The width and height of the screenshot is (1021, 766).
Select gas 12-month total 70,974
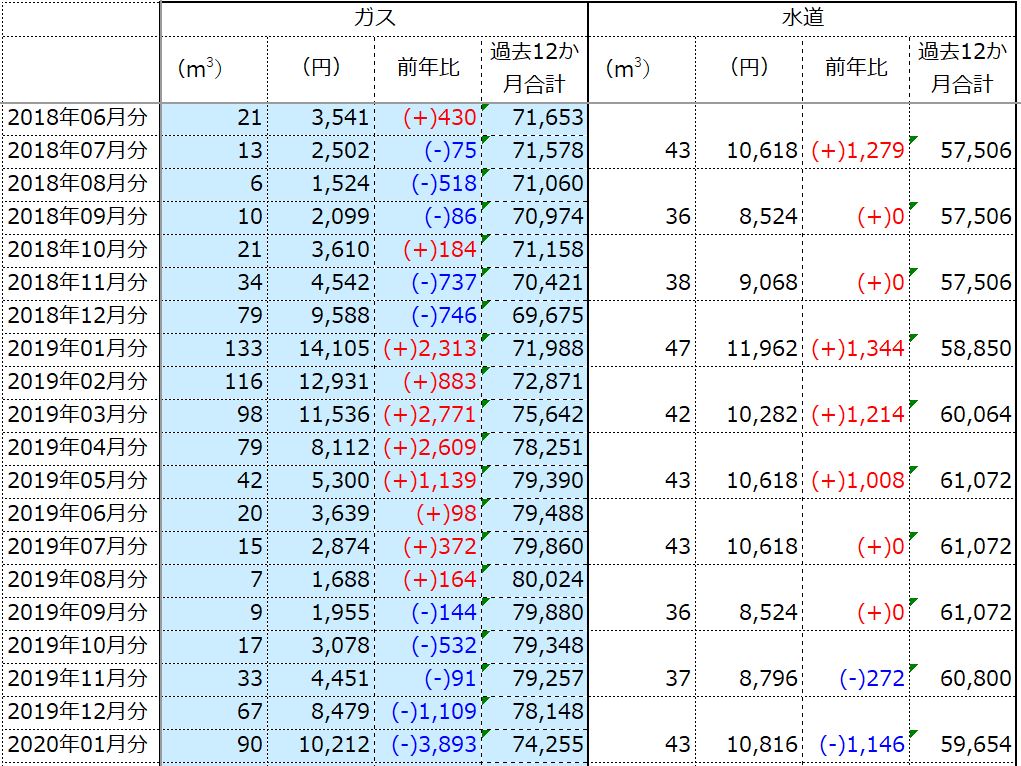coord(535,218)
